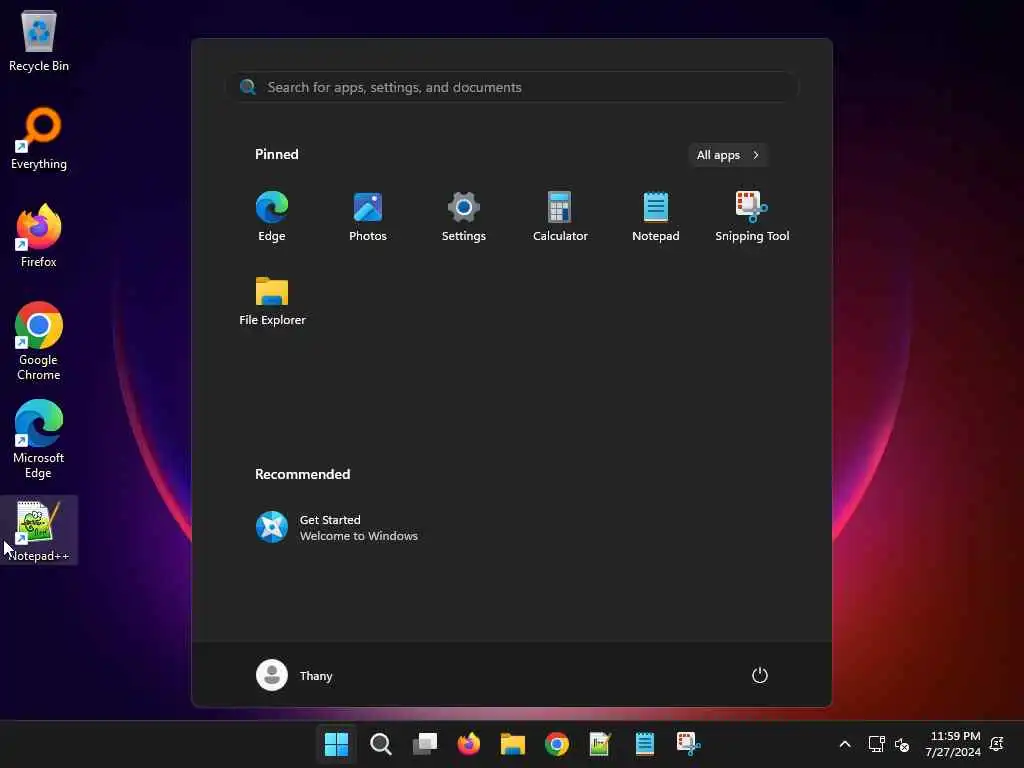This screenshot has height=768, width=1024.
Task: Select the Google Chrome desktop shortcut
Action: click(x=39, y=341)
